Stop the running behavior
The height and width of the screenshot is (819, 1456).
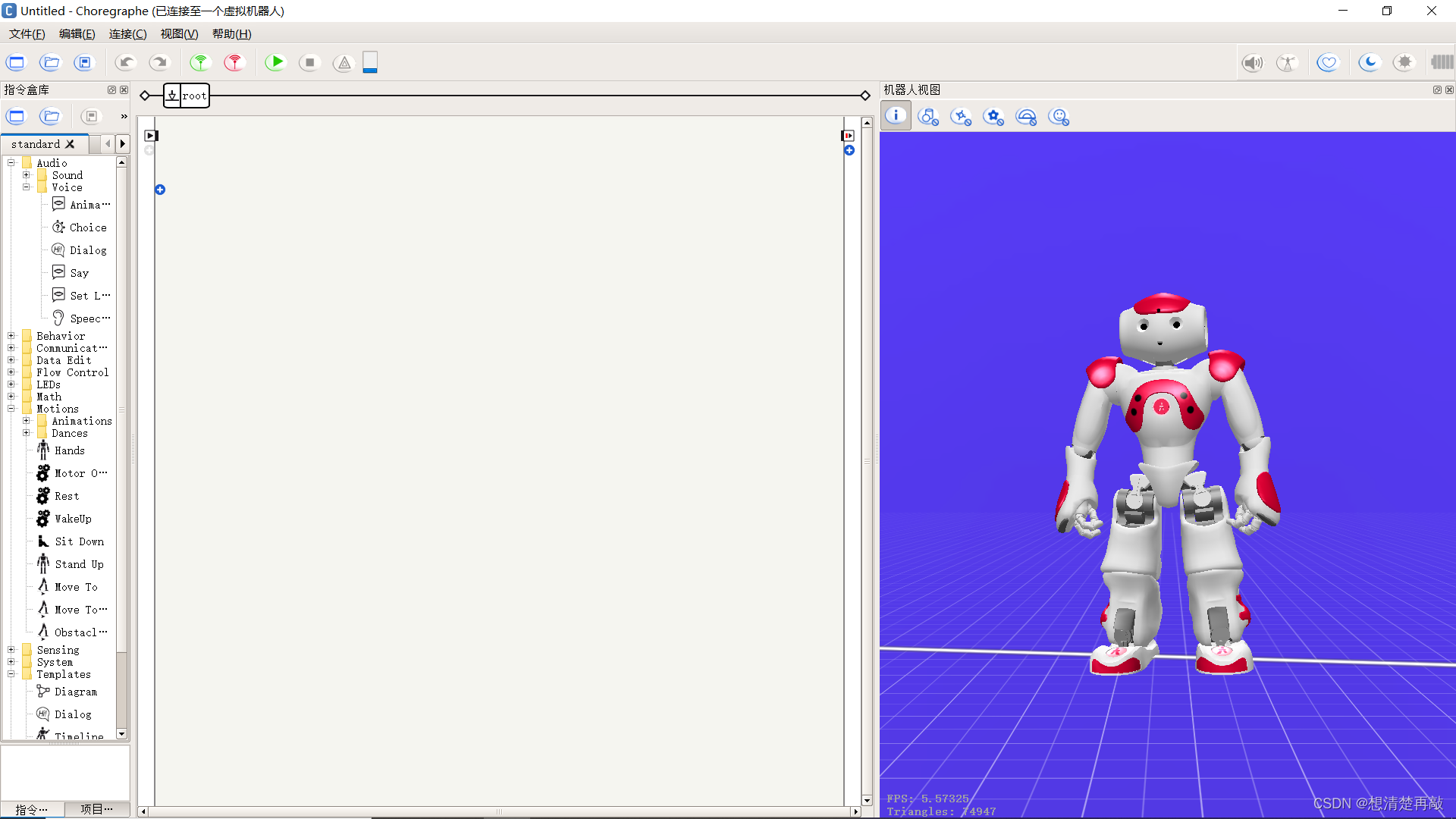click(x=309, y=63)
